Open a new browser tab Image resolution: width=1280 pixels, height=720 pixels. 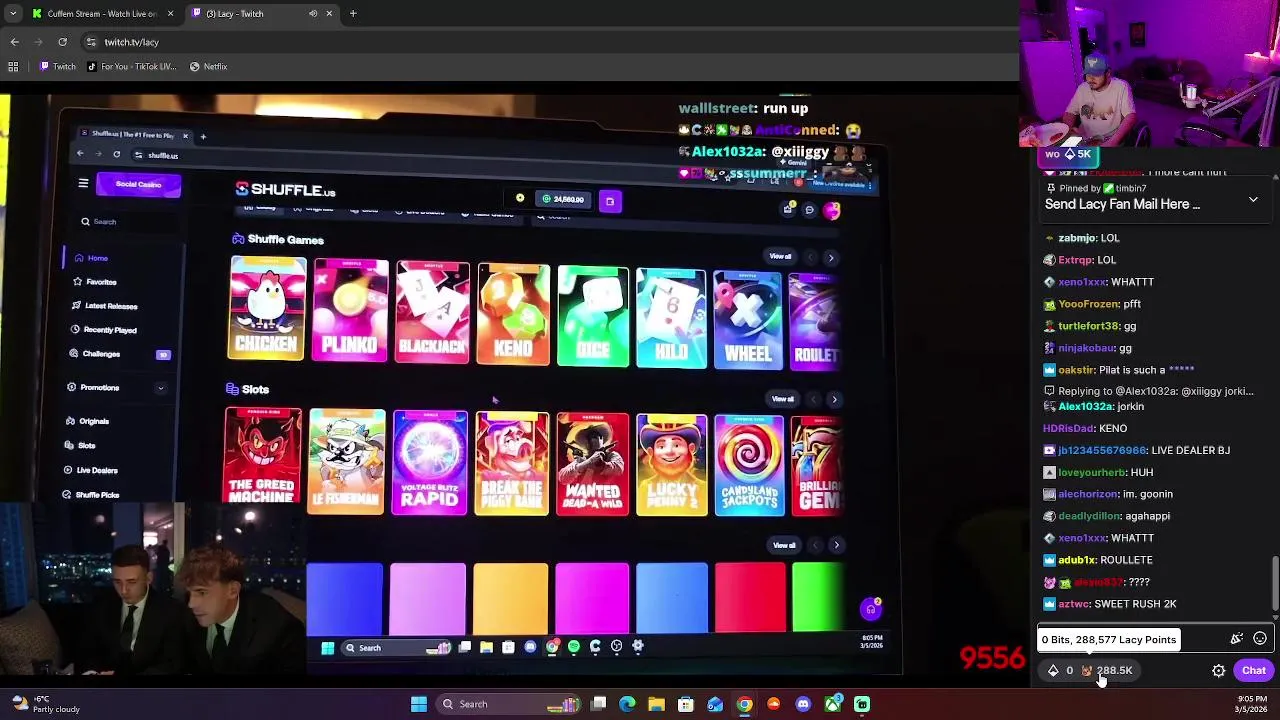click(x=353, y=14)
